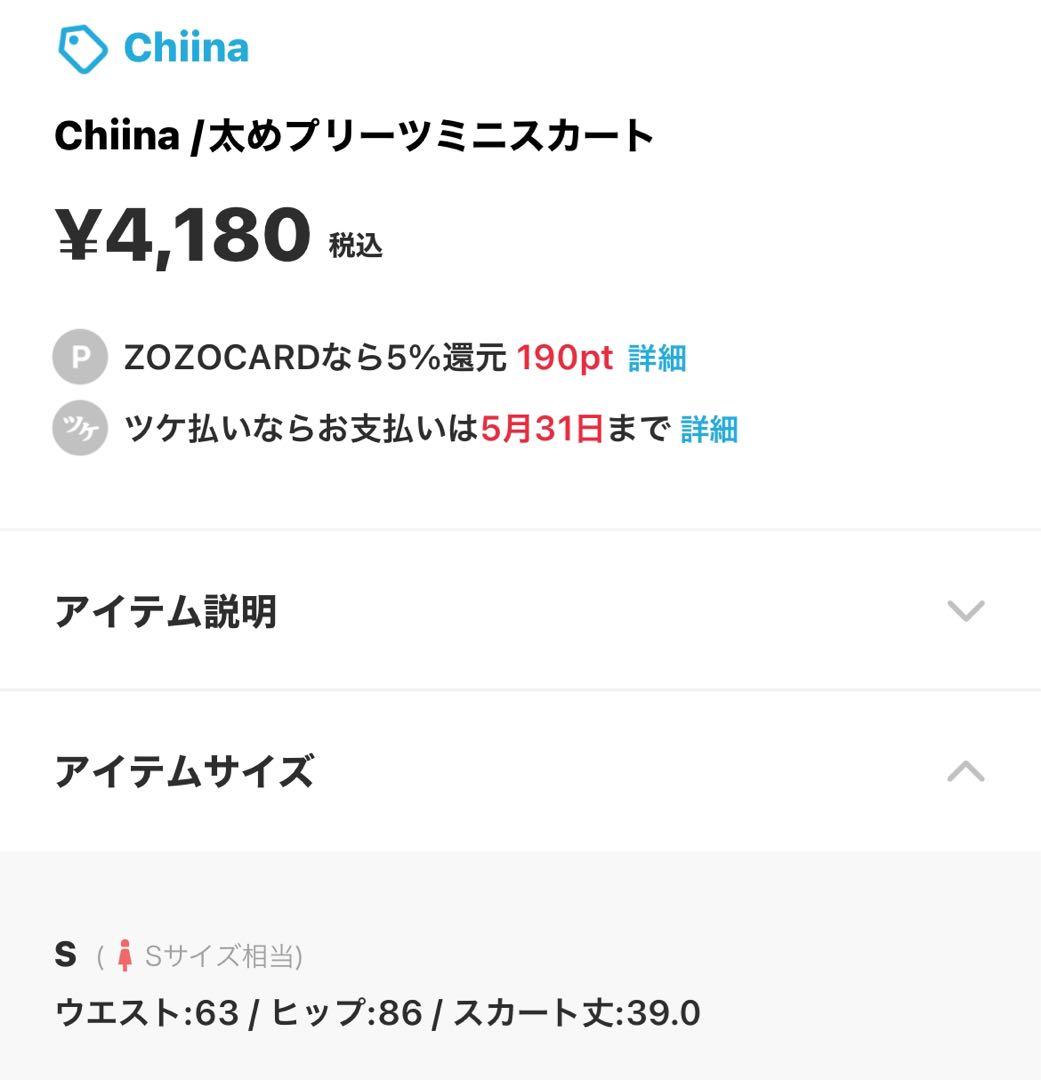Click the ¥4,180 price text
The height and width of the screenshot is (1080, 1041).
(x=183, y=236)
